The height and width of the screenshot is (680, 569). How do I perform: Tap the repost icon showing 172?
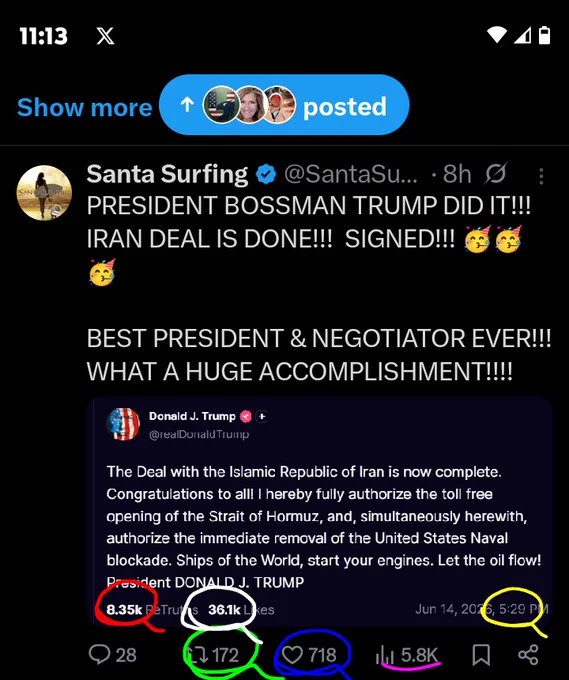(x=198, y=655)
